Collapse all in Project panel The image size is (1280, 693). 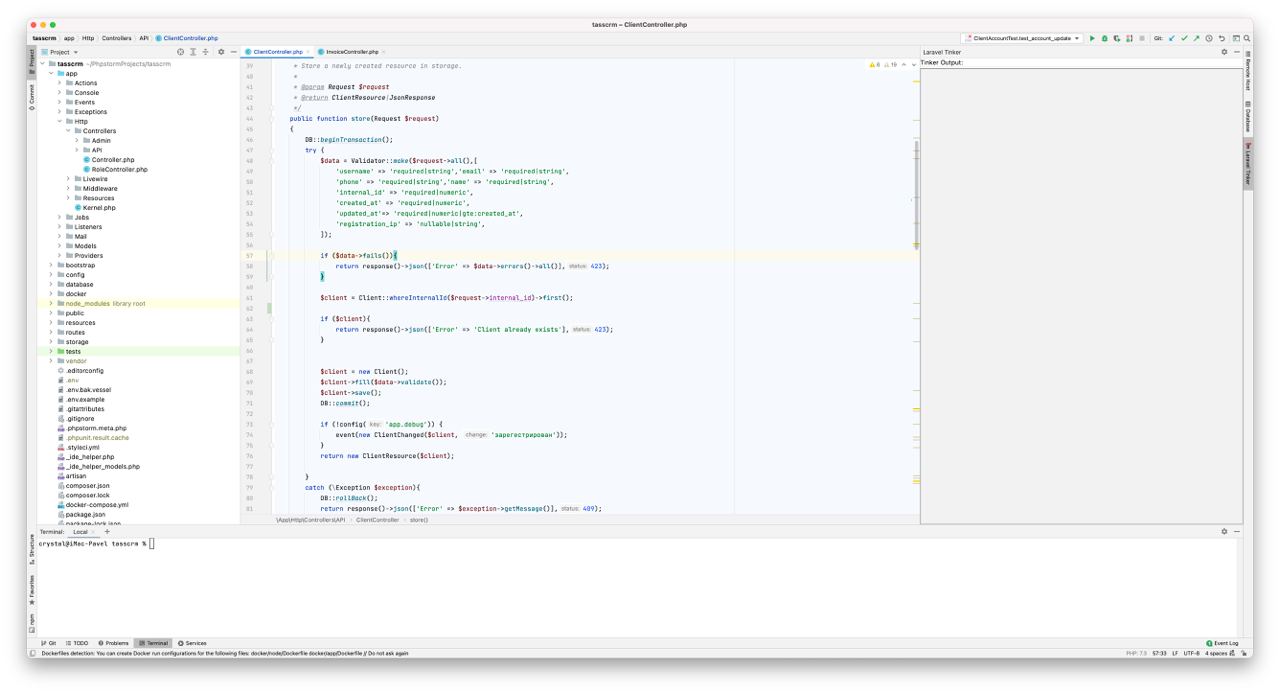tap(205, 52)
